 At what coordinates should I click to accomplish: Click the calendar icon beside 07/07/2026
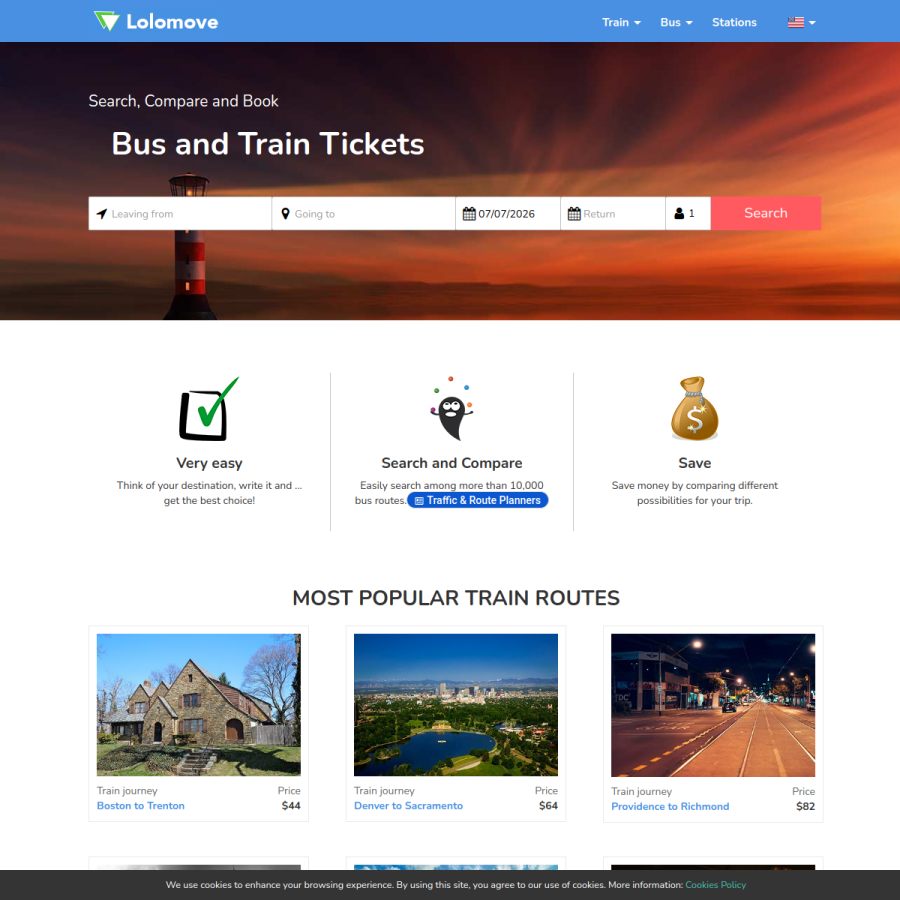(x=469, y=214)
